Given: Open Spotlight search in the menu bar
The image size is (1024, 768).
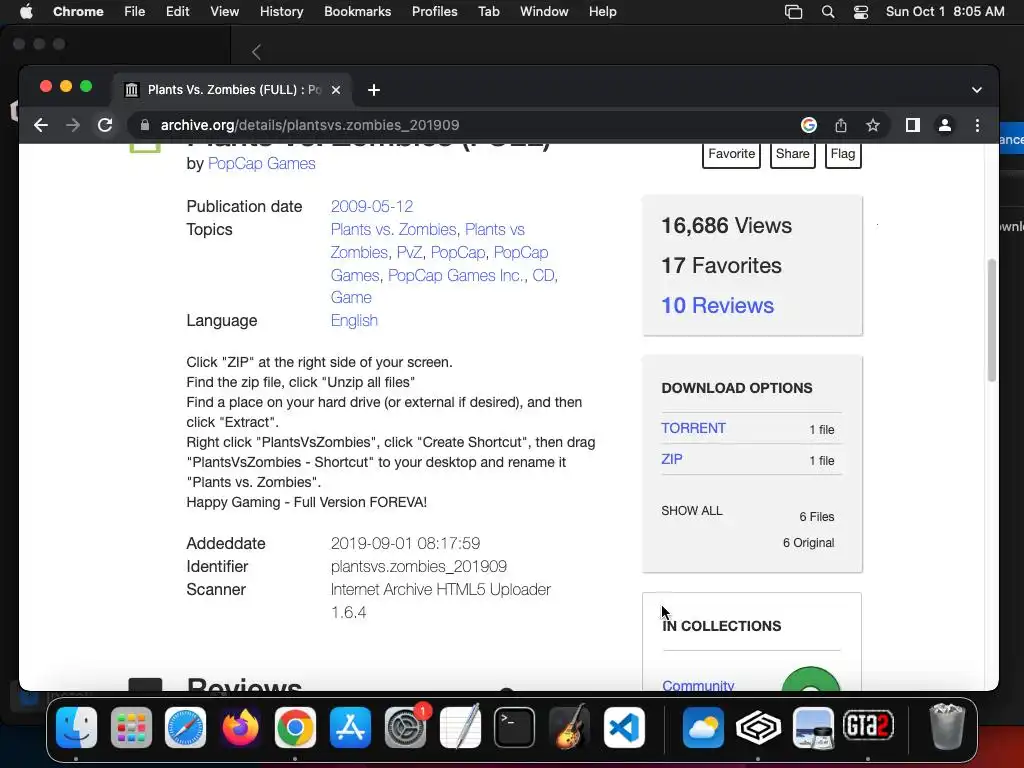Looking at the screenshot, I should point(828,12).
